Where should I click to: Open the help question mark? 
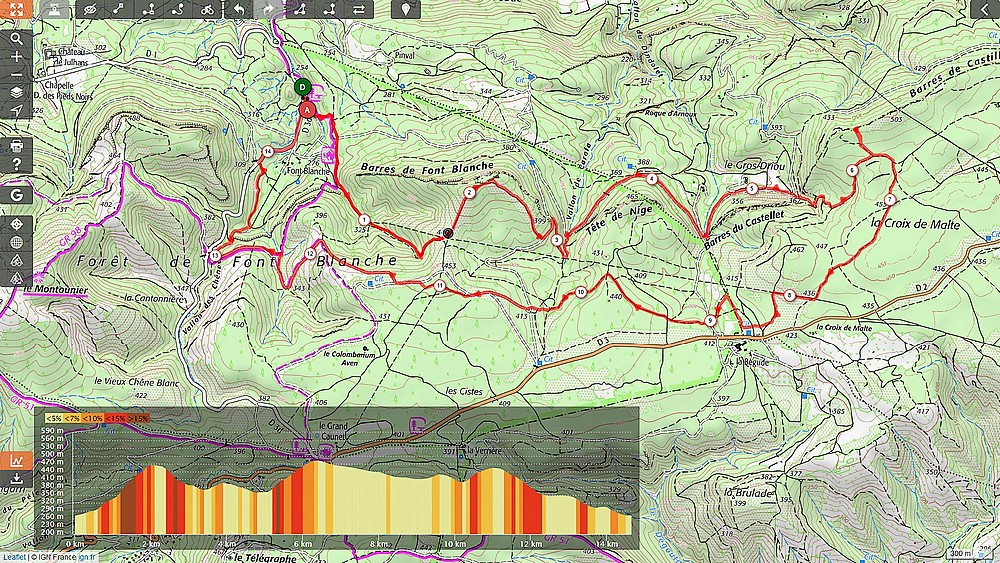16,165
